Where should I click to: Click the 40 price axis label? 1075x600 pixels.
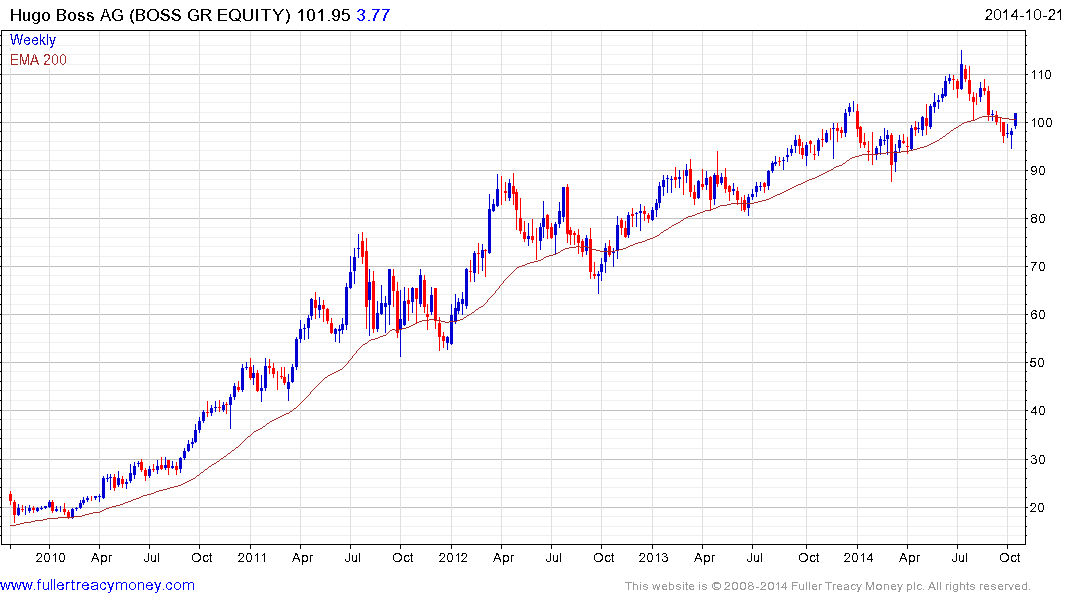point(1038,411)
